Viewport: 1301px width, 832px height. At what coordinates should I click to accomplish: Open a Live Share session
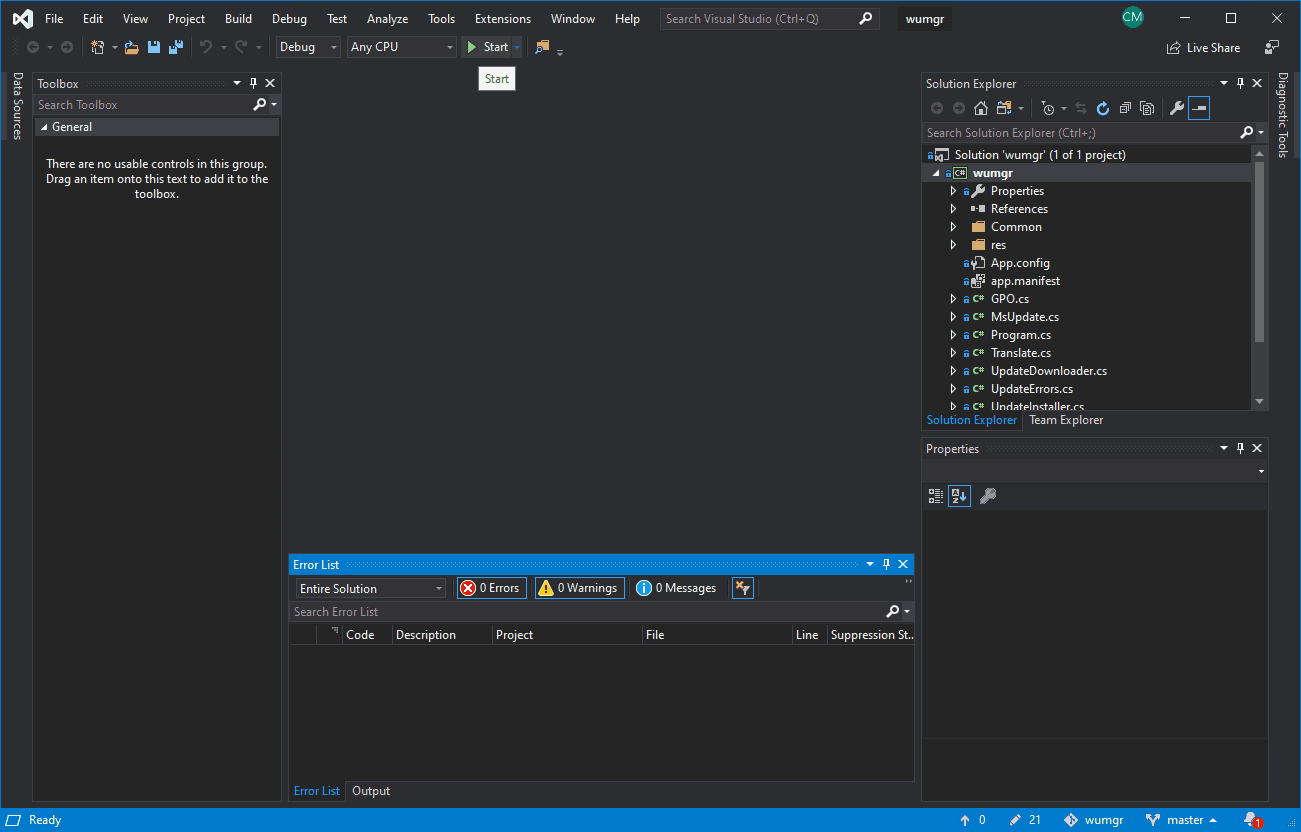pyautogui.click(x=1203, y=47)
